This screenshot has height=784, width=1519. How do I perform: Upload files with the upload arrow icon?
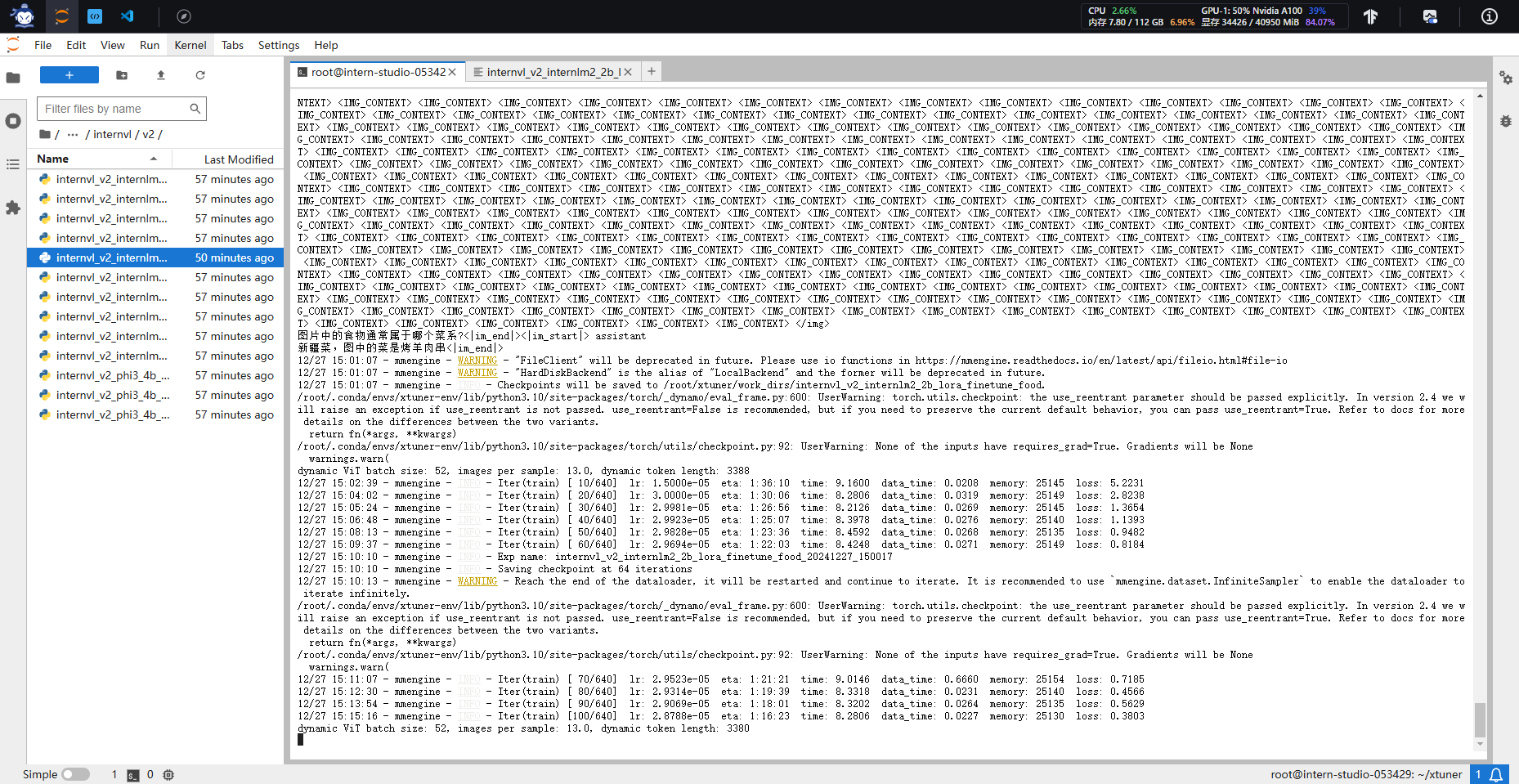[161, 75]
